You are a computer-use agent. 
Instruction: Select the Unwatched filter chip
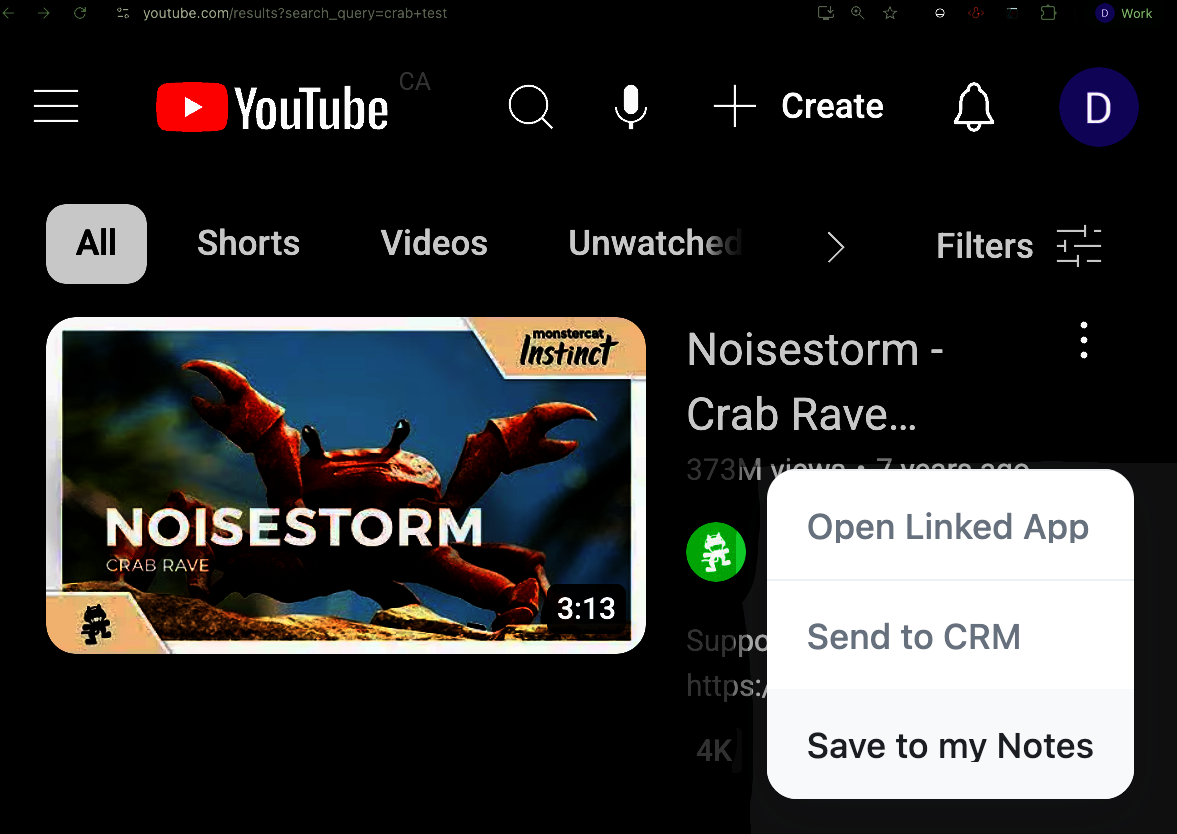tap(655, 243)
